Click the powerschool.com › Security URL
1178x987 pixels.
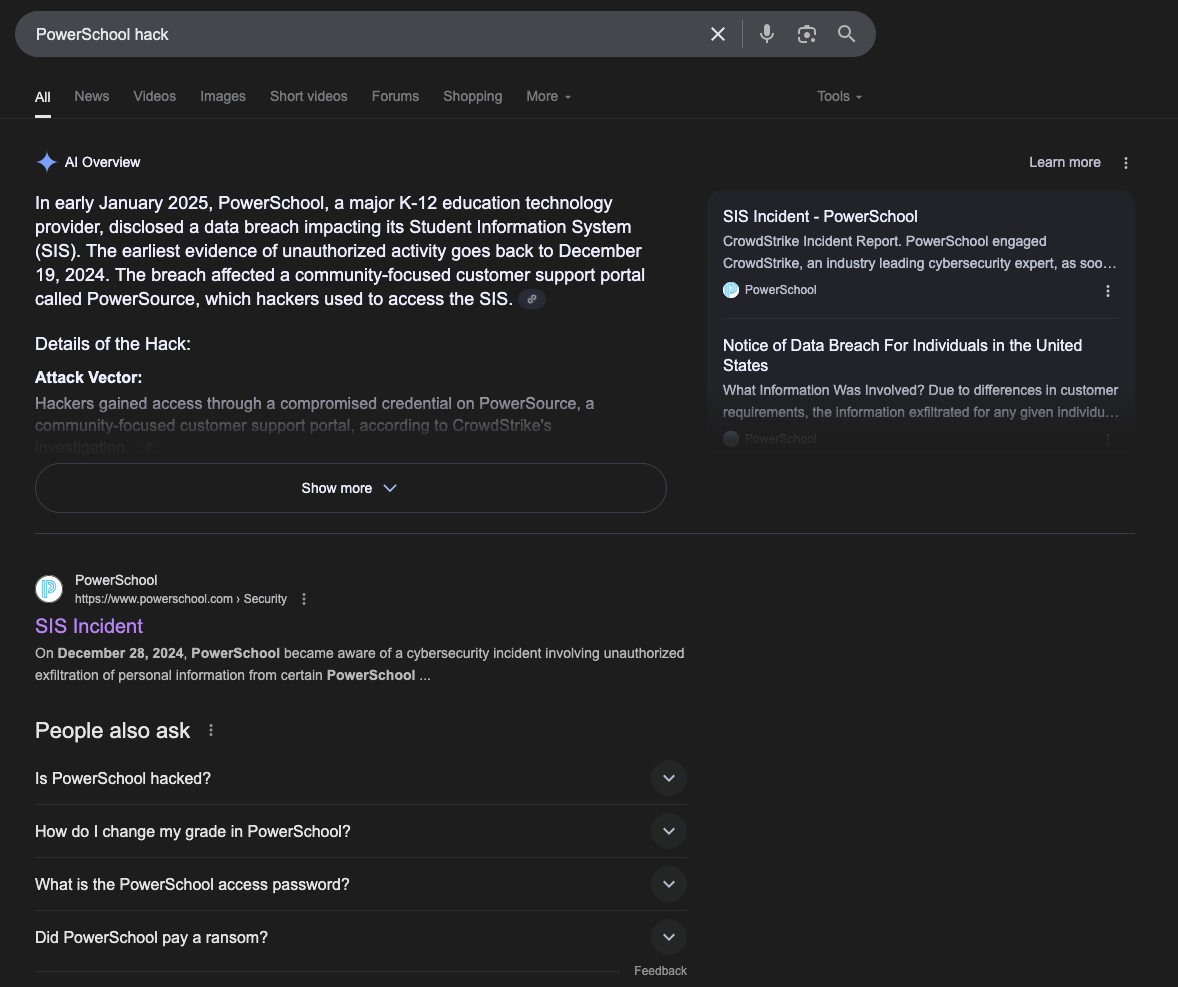180,599
